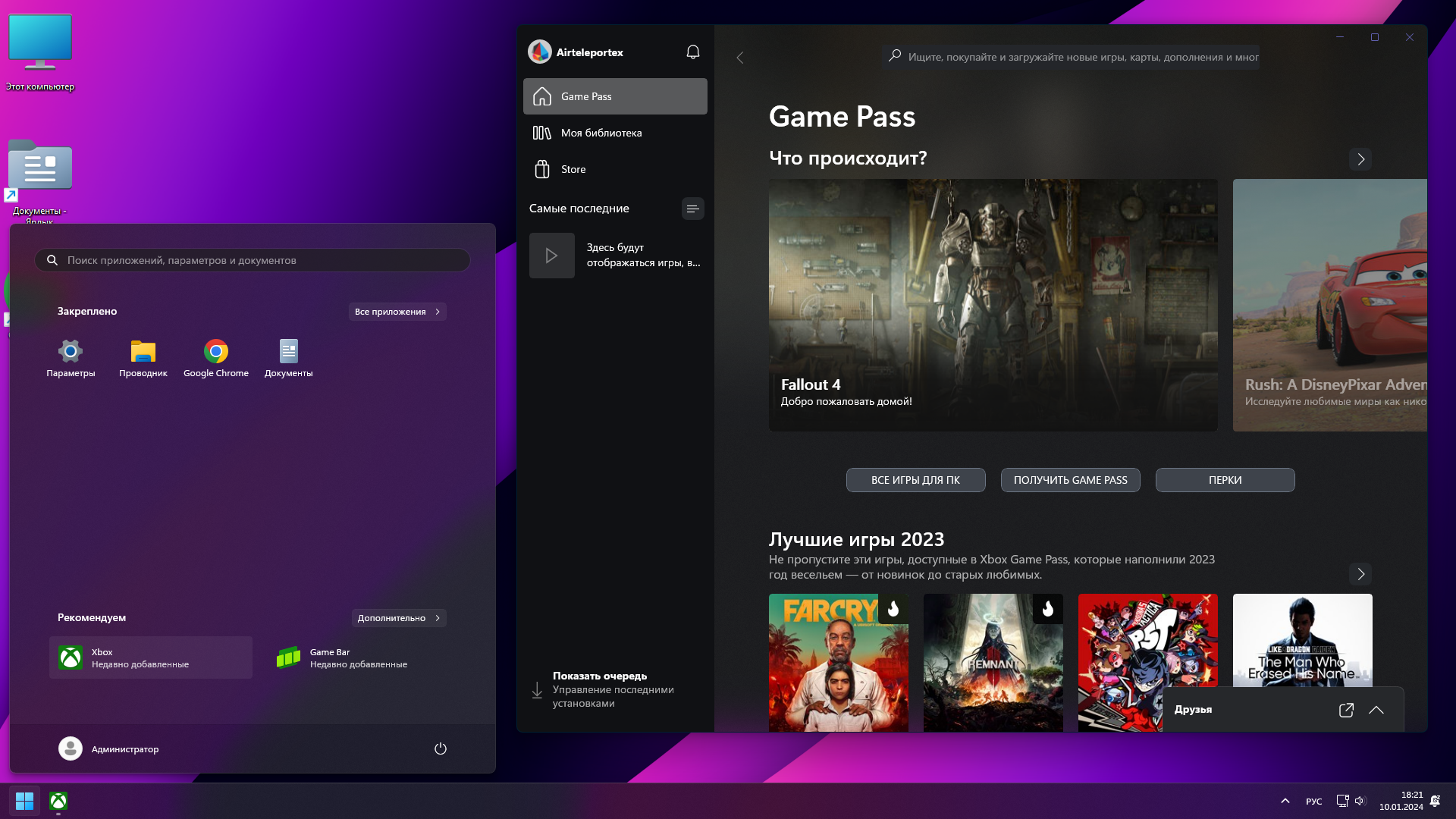Viewport: 1456px width, 819px height.
Task: Click the power button in Start menu
Action: (440, 748)
